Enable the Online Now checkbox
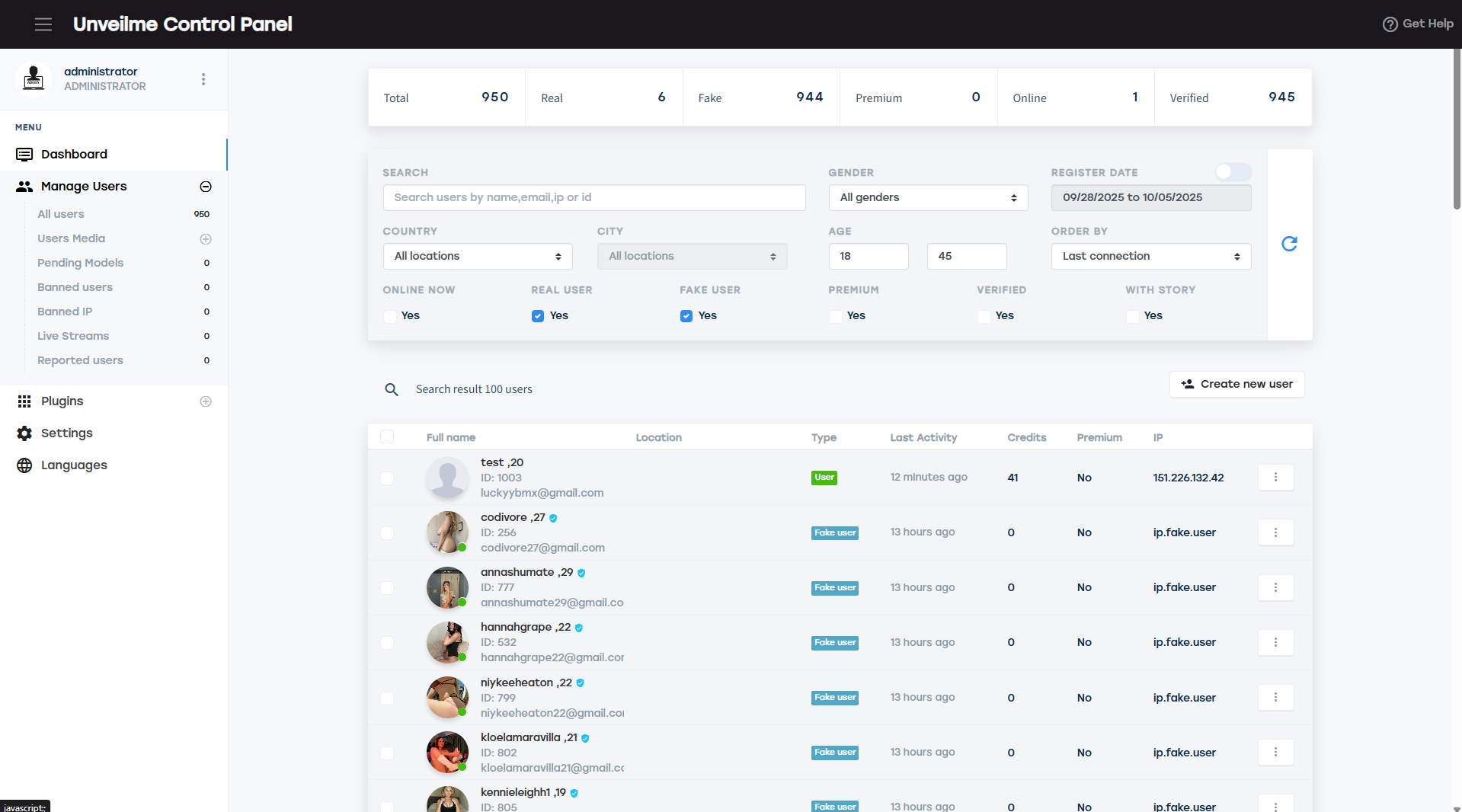 390,316
